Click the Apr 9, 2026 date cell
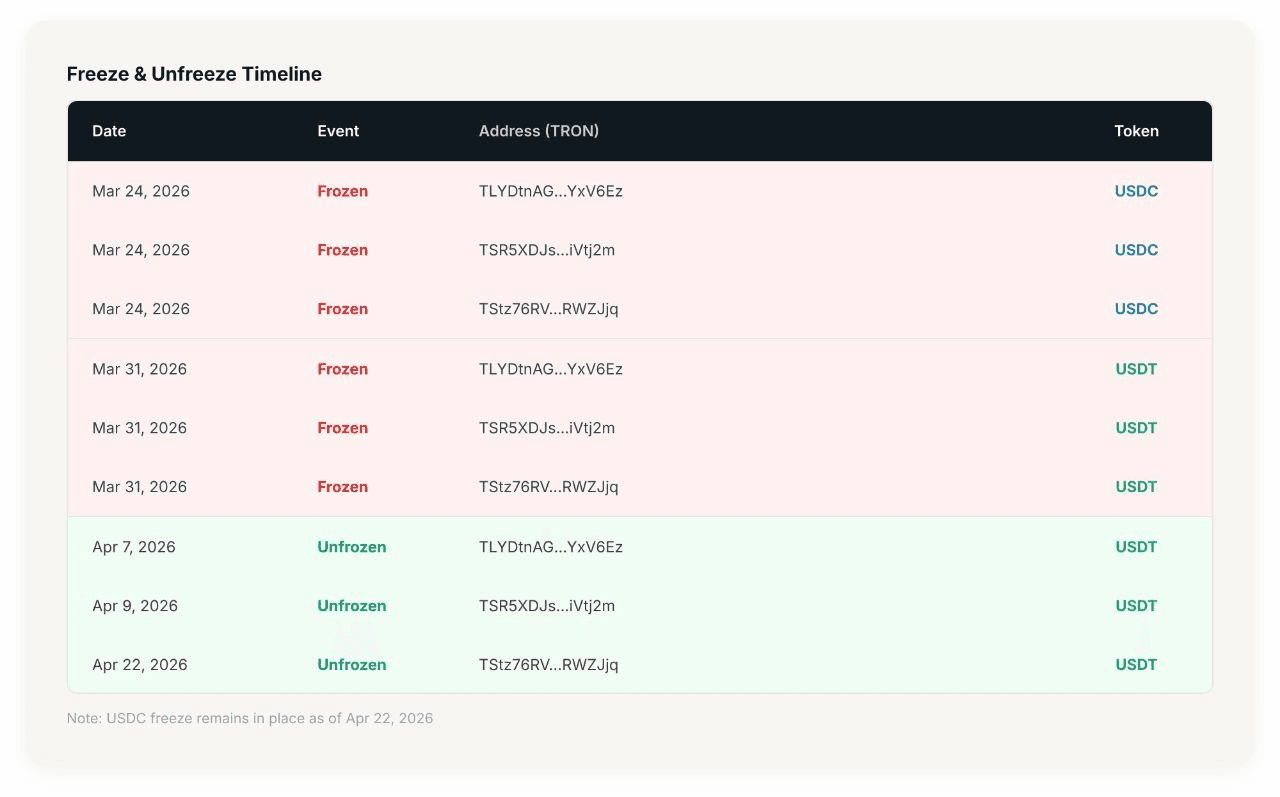This screenshot has height=797, width=1280. coord(135,606)
